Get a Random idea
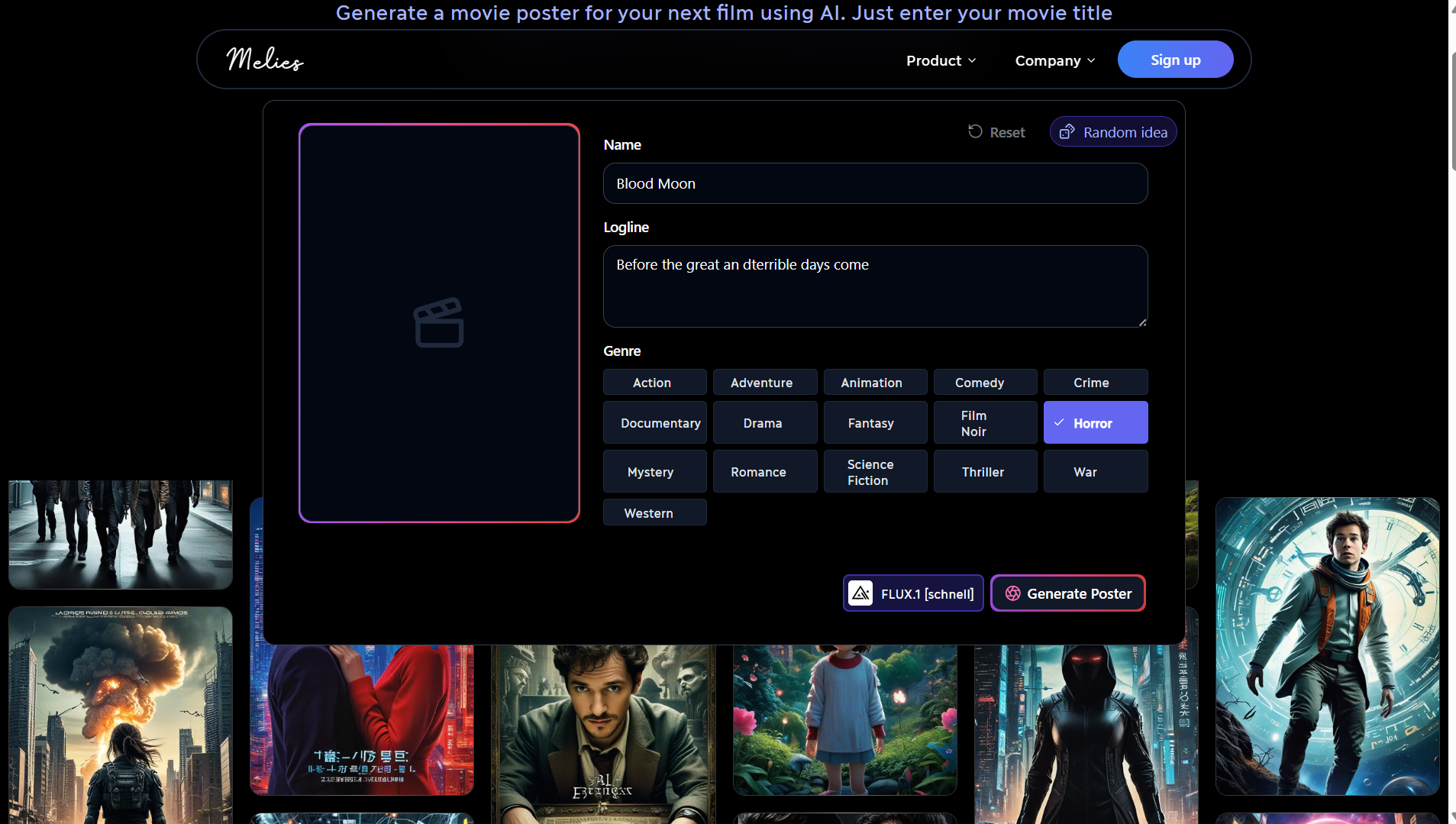Viewport: 1456px width, 824px height. click(x=1113, y=132)
